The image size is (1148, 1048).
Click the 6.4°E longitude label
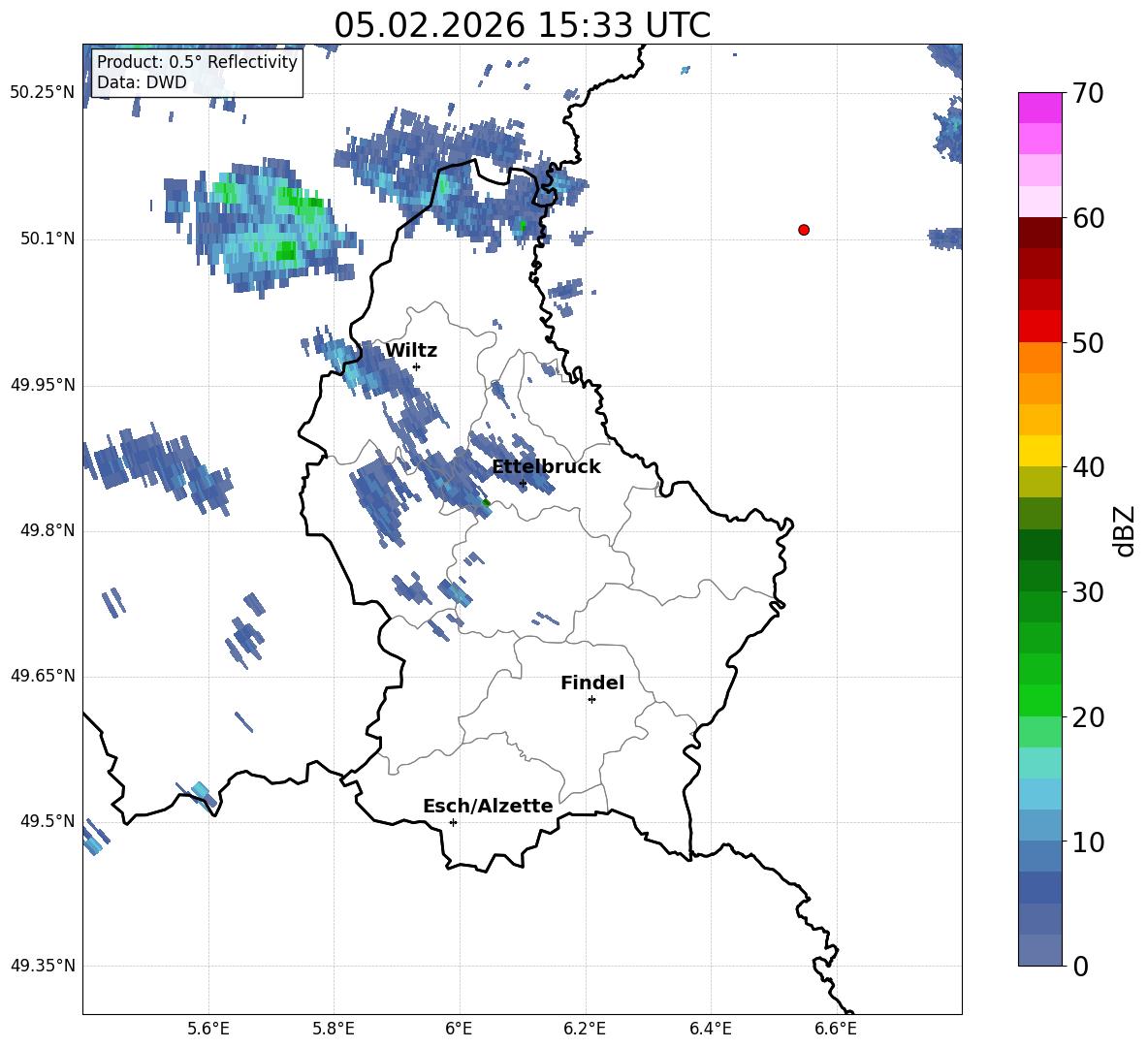tap(710, 1029)
